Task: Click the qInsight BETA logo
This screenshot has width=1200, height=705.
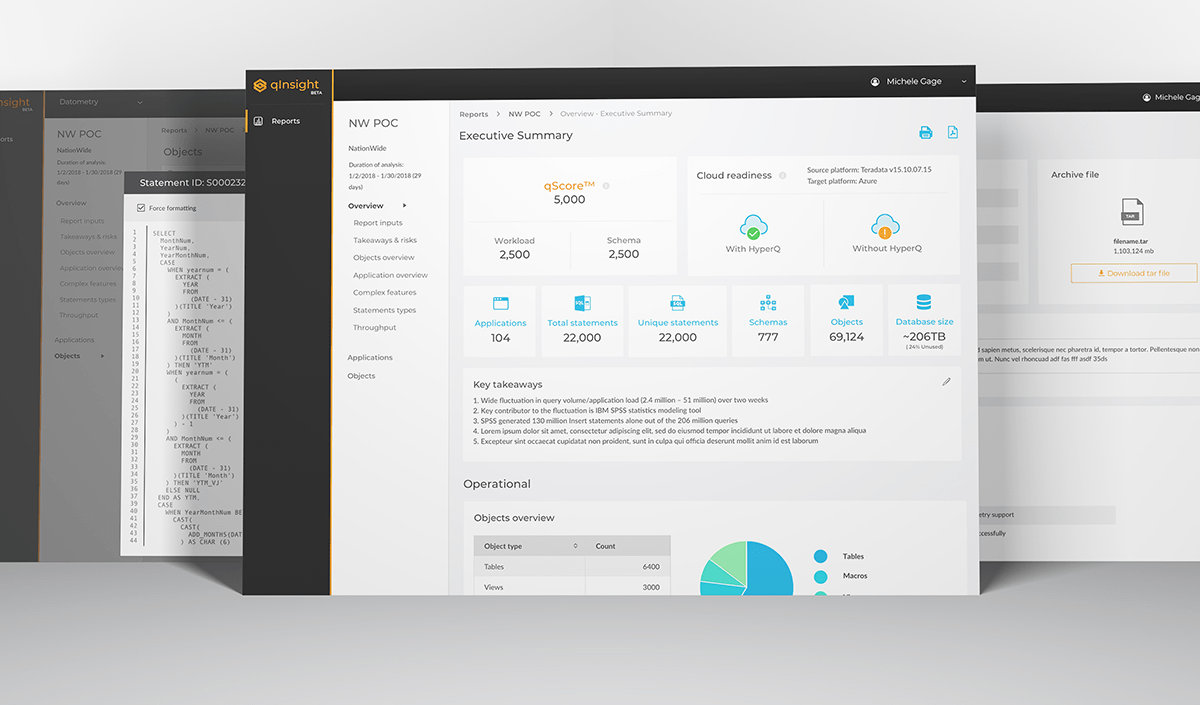Action: coord(288,85)
